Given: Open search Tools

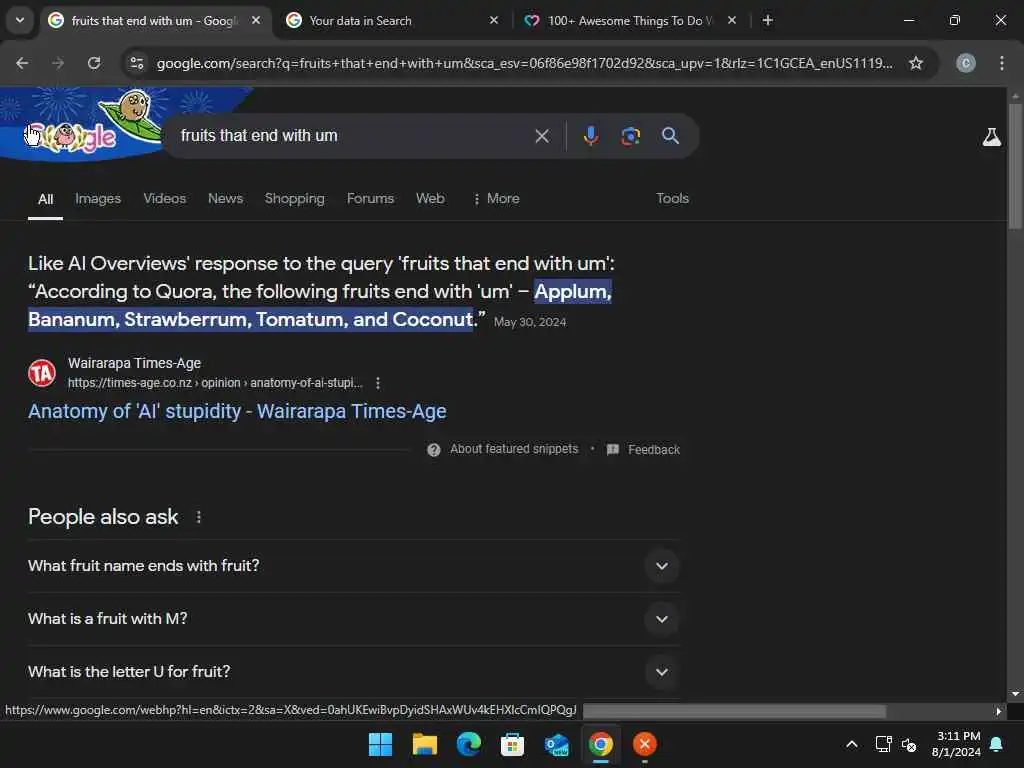Looking at the screenshot, I should point(672,199).
